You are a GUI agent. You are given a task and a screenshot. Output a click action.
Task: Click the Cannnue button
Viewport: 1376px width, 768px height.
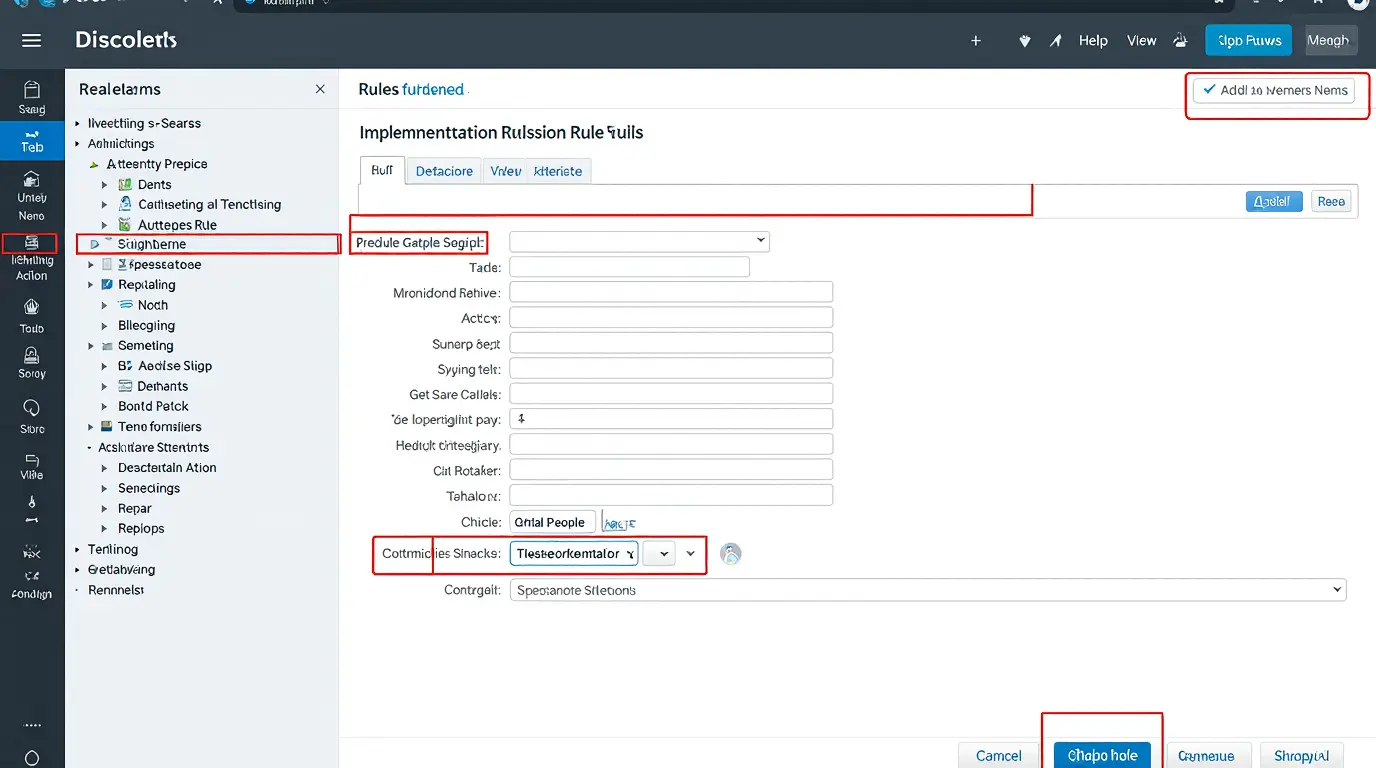click(1206, 756)
